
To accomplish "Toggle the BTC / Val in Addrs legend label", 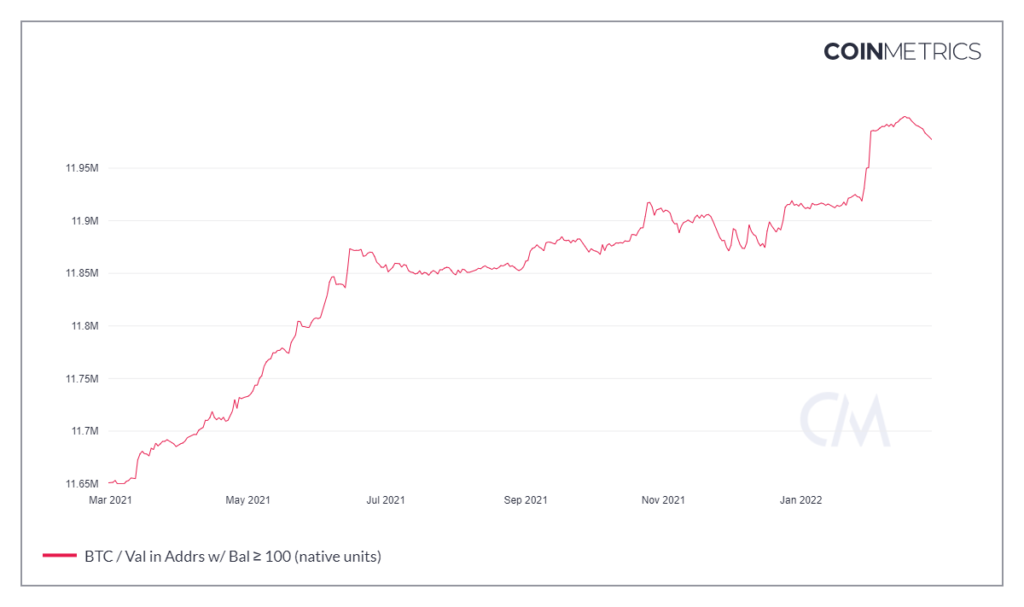I will 232,555.
